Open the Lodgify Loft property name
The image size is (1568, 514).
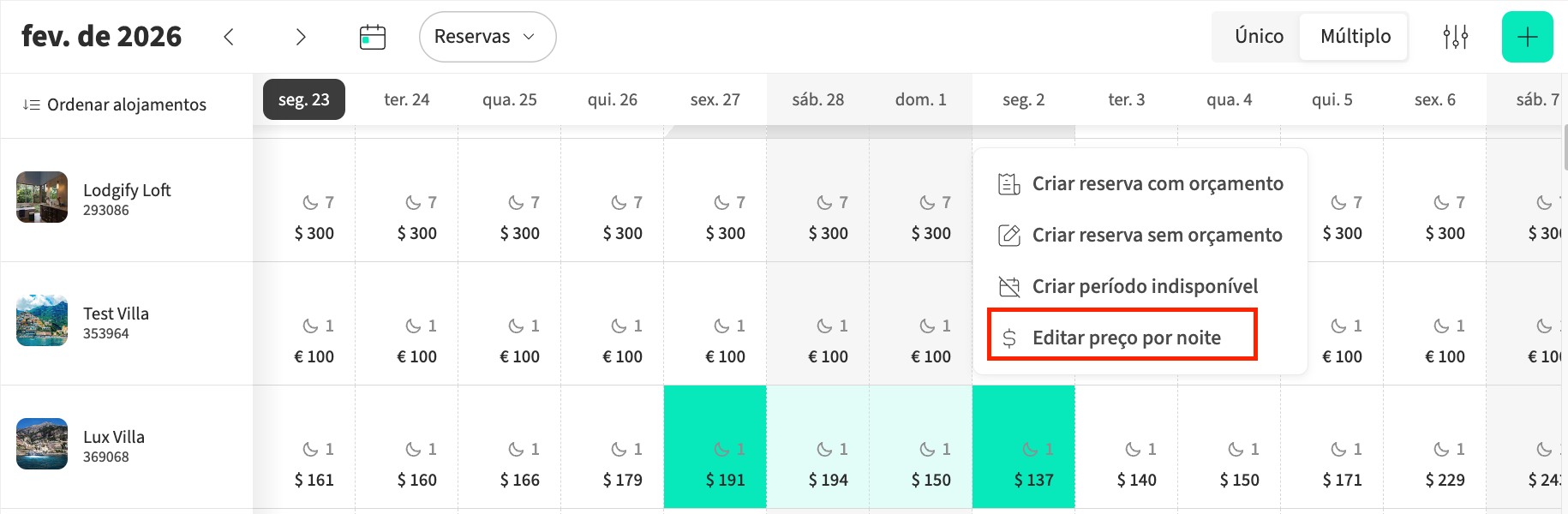[x=127, y=190]
